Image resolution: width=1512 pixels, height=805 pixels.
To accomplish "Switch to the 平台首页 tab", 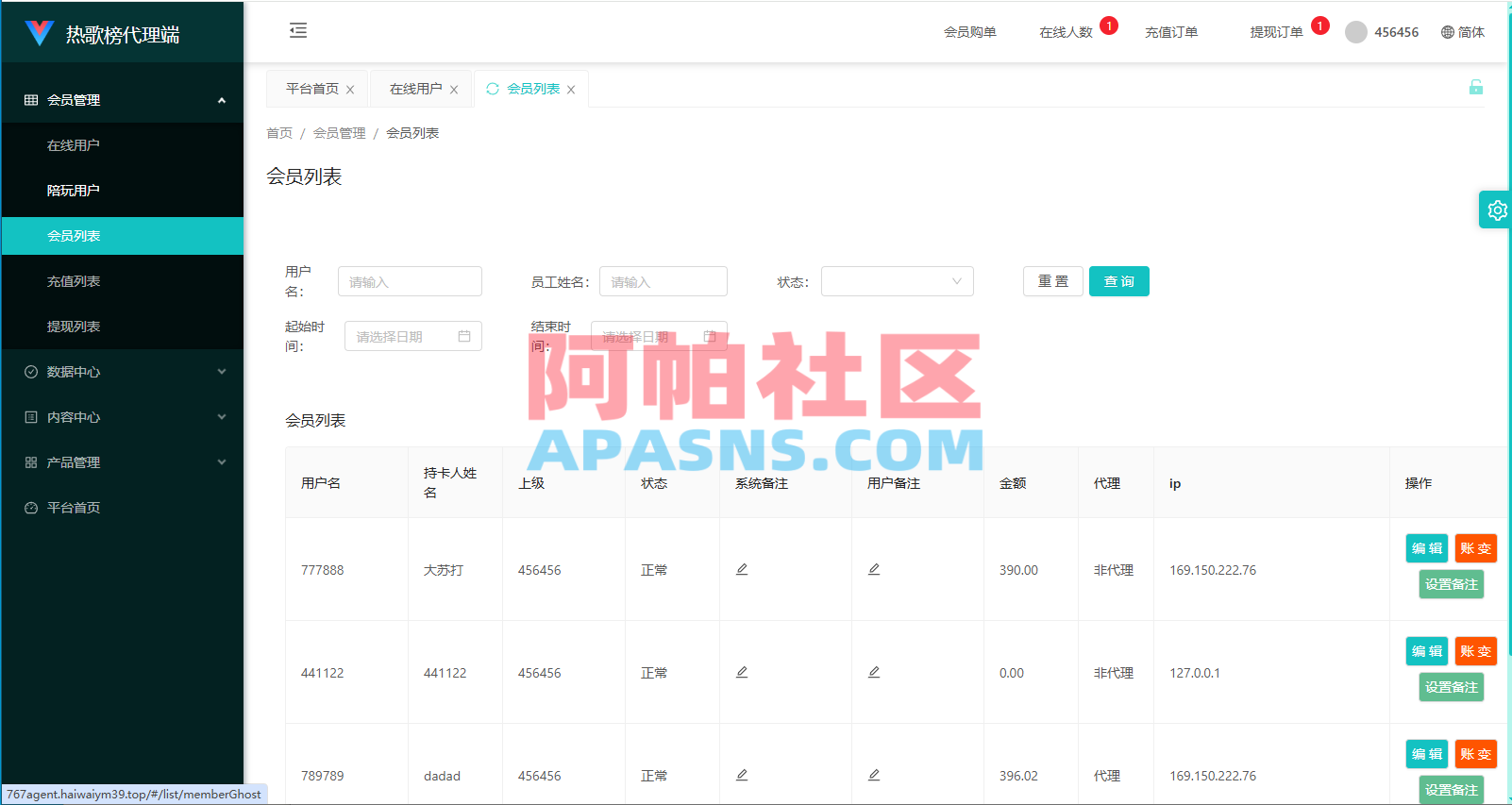I will pos(312,89).
